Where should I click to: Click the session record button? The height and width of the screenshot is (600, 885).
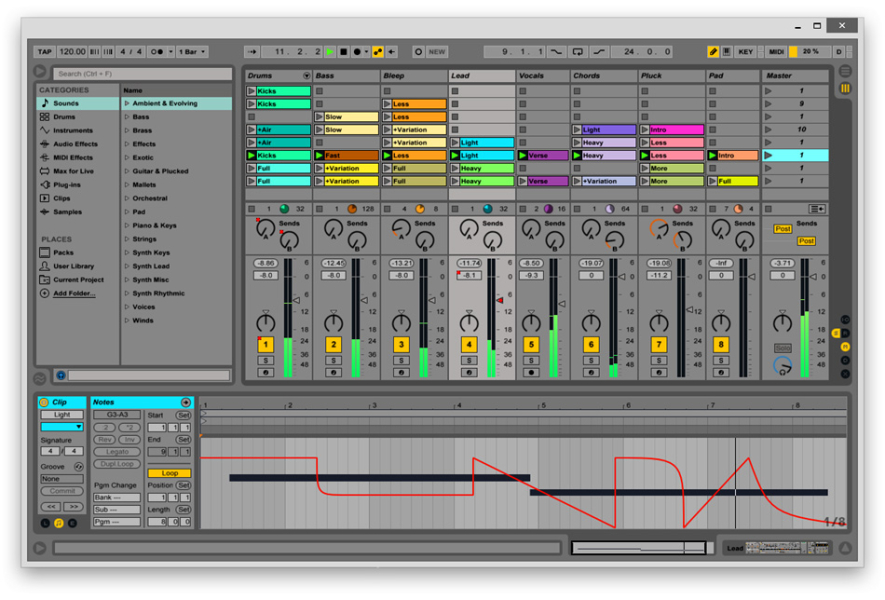point(418,51)
